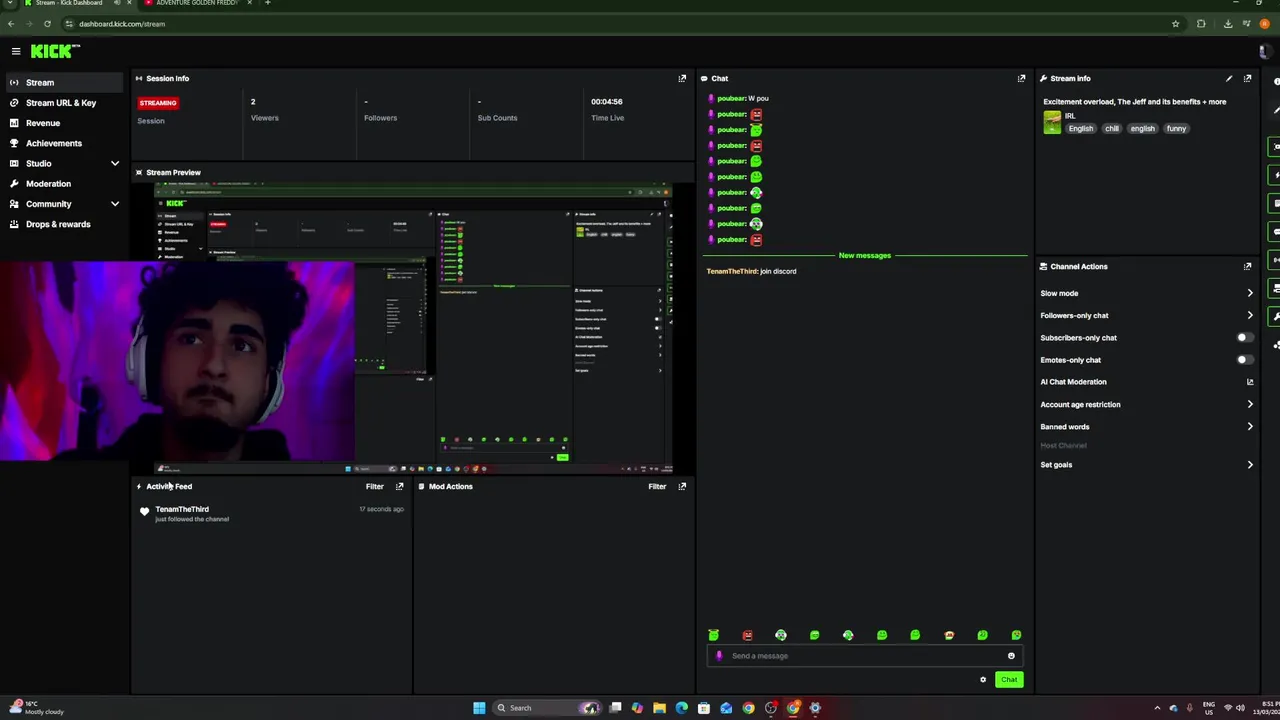Go to Stream in sidebar
Viewport: 1280px width, 720px height.
(64, 82)
